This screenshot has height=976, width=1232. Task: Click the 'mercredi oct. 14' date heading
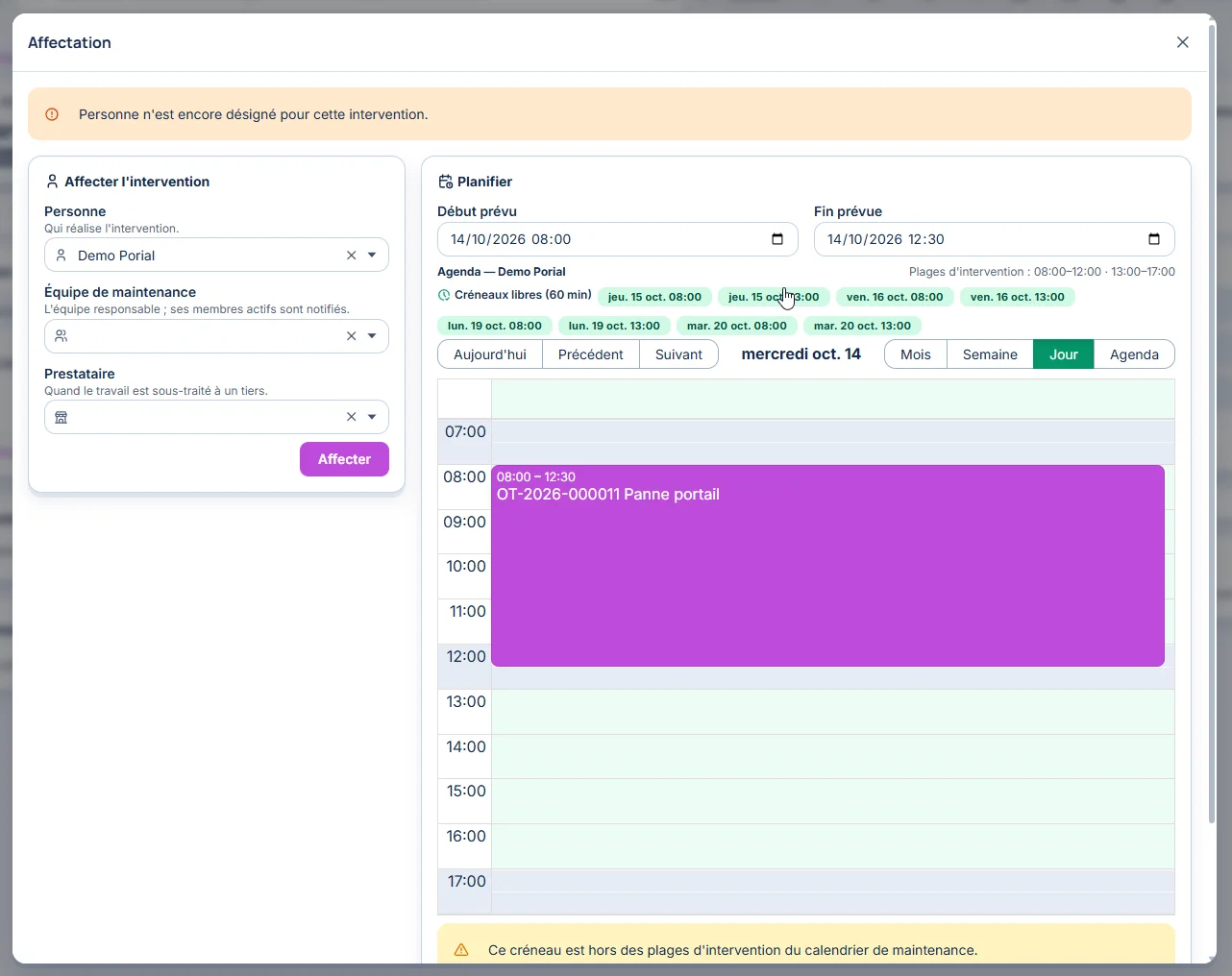click(x=801, y=354)
